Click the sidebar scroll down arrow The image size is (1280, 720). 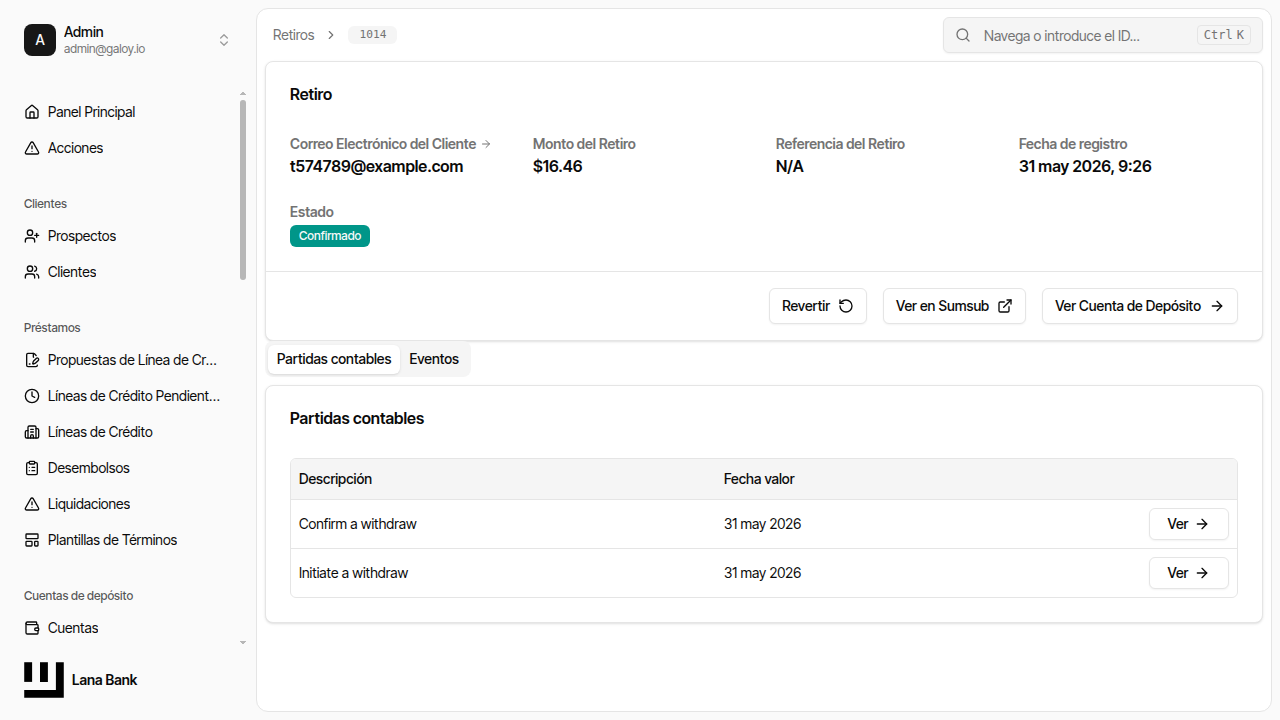pyautogui.click(x=243, y=643)
